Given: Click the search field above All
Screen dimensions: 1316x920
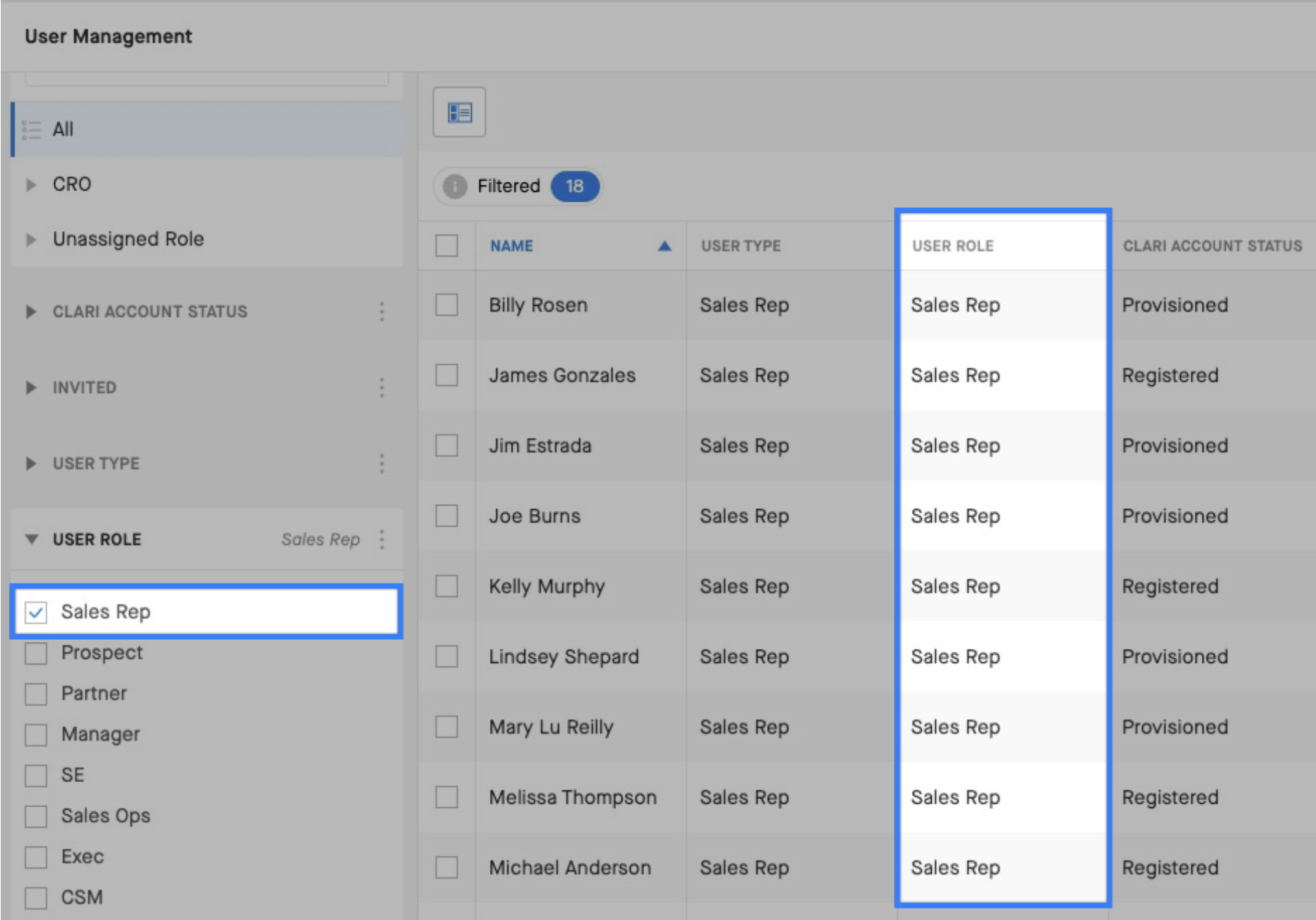Looking at the screenshot, I should pyautogui.click(x=207, y=78).
